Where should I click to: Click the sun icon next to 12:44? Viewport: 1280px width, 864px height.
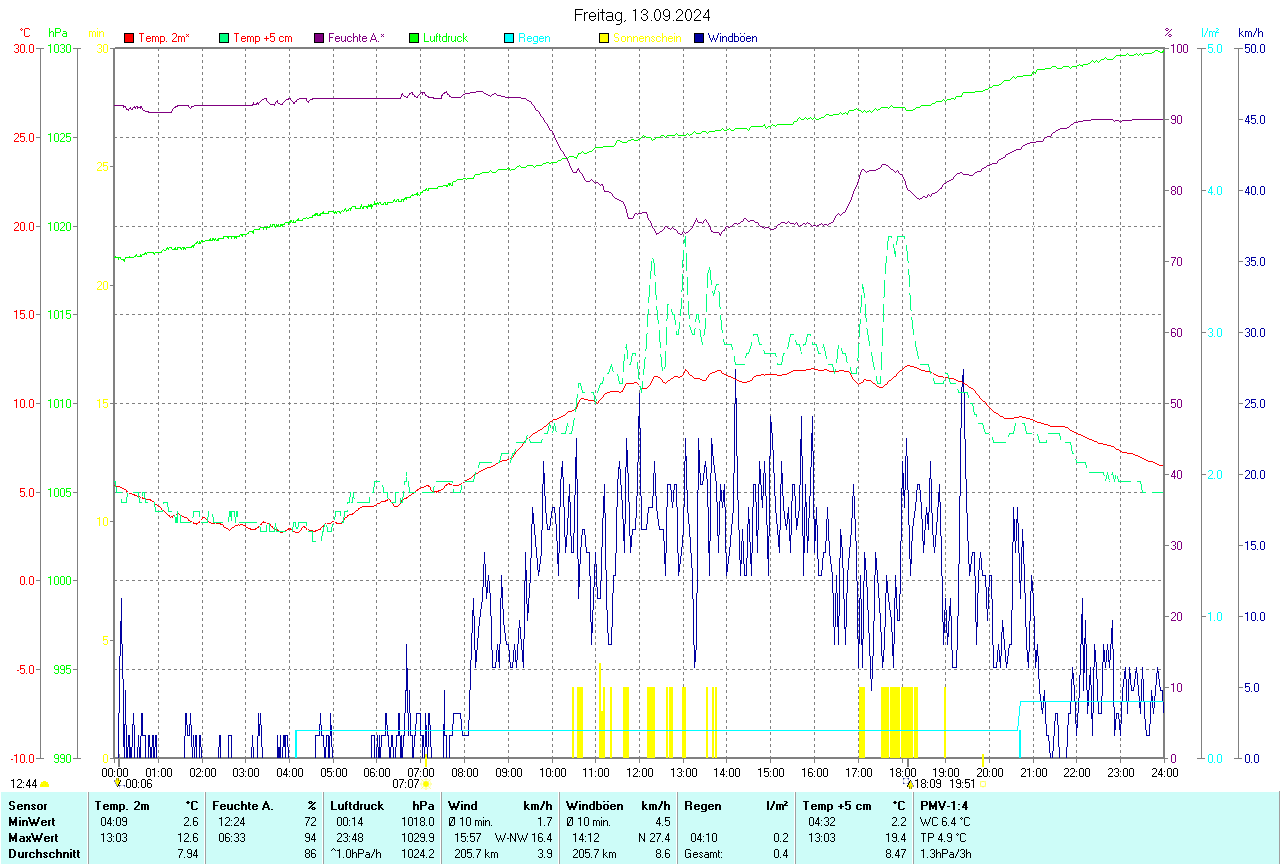coord(45,785)
